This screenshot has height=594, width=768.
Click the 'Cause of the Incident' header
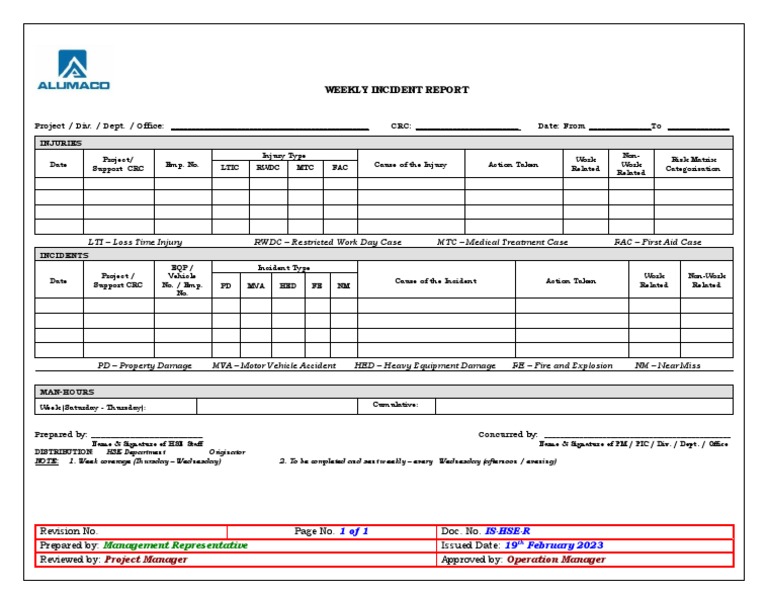coord(436,281)
